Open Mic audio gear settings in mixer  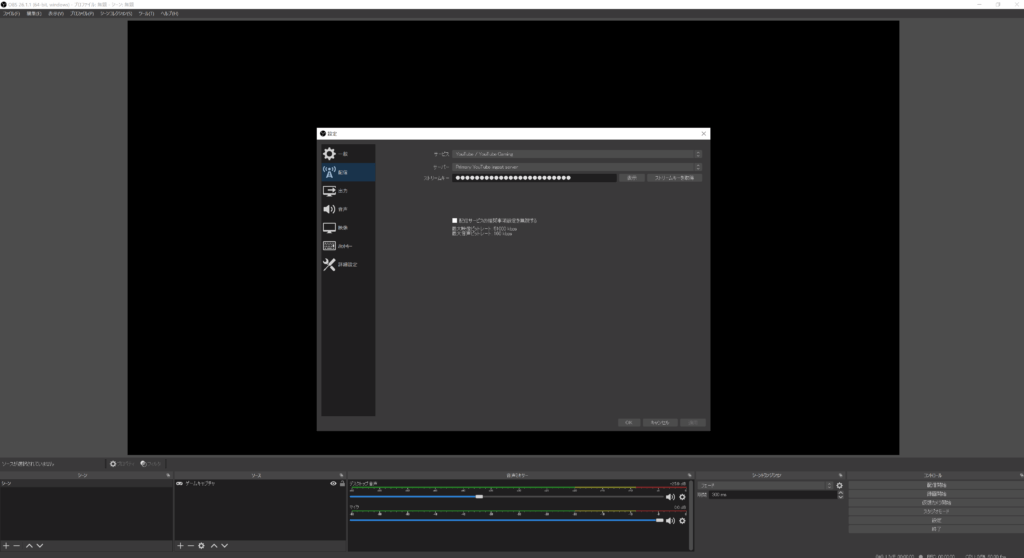coord(682,521)
